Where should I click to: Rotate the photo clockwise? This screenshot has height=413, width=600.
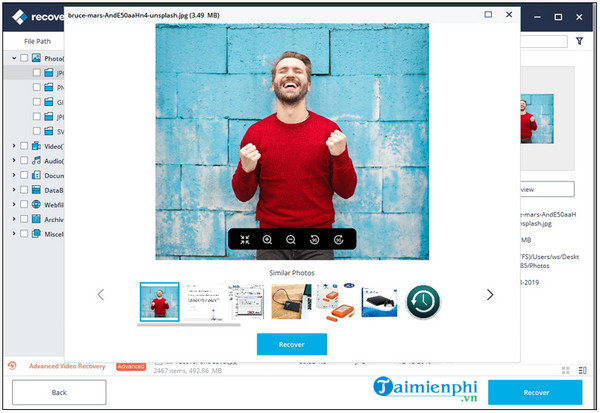coord(339,240)
